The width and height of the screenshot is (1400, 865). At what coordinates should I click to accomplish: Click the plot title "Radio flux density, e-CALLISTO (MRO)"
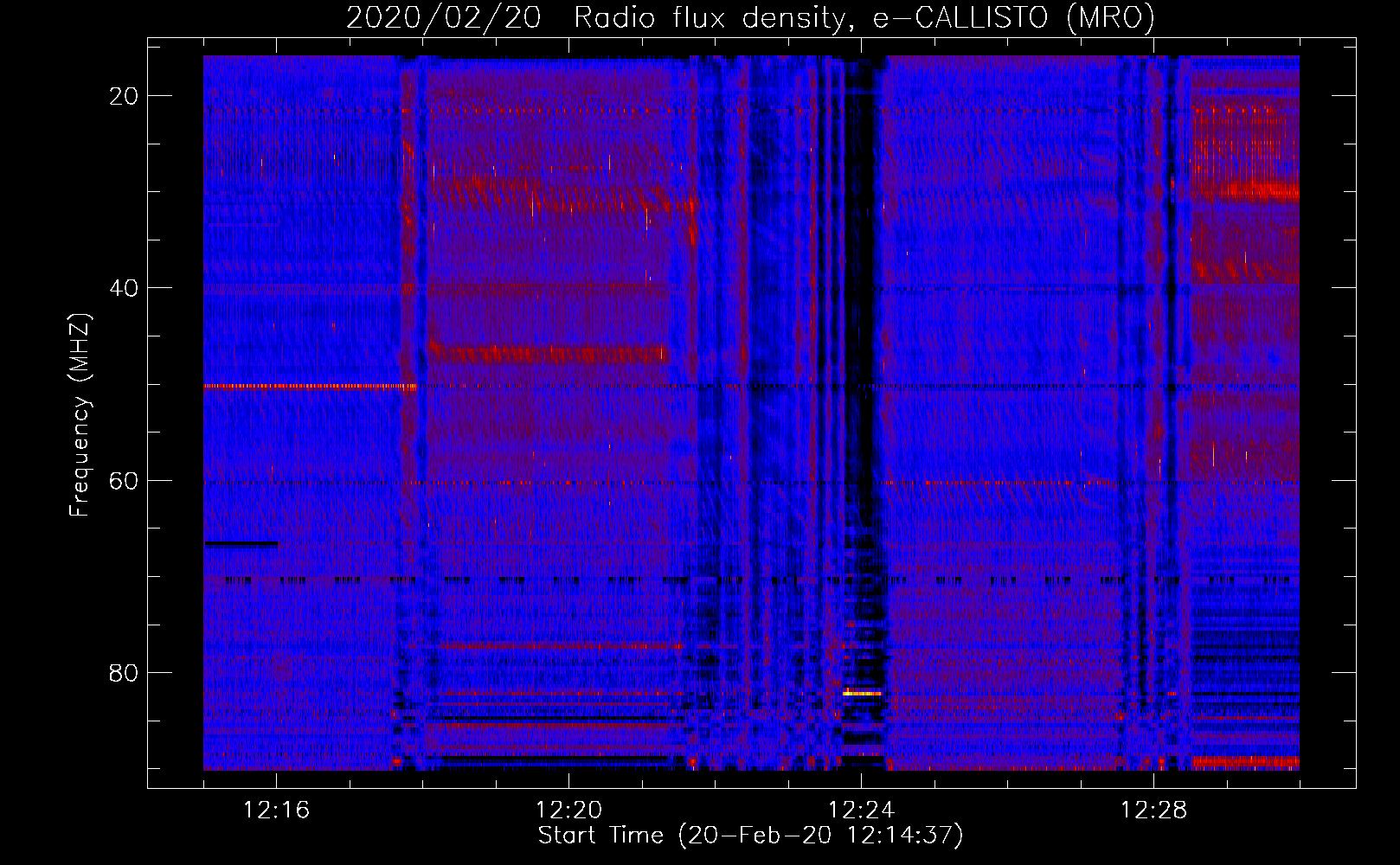pyautogui.click(x=864, y=17)
